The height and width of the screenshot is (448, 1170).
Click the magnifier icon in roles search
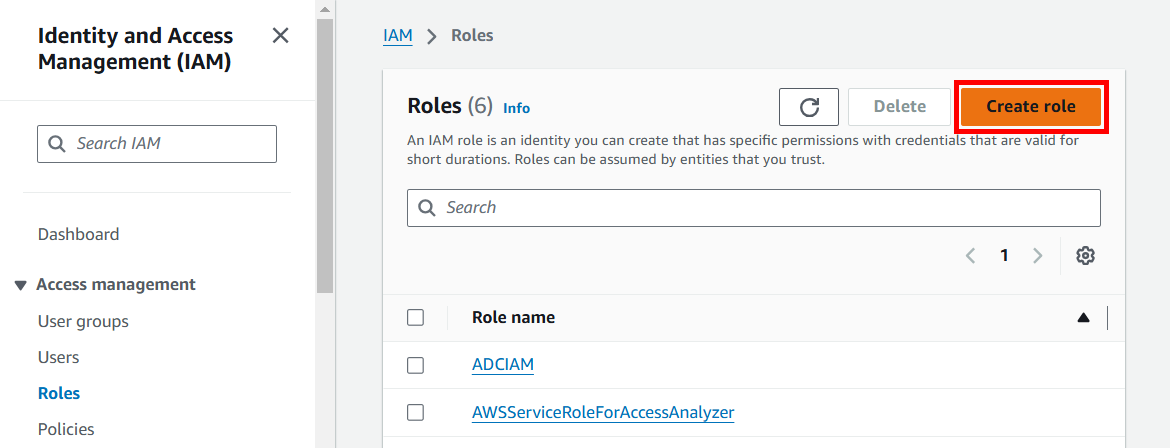tap(427, 208)
